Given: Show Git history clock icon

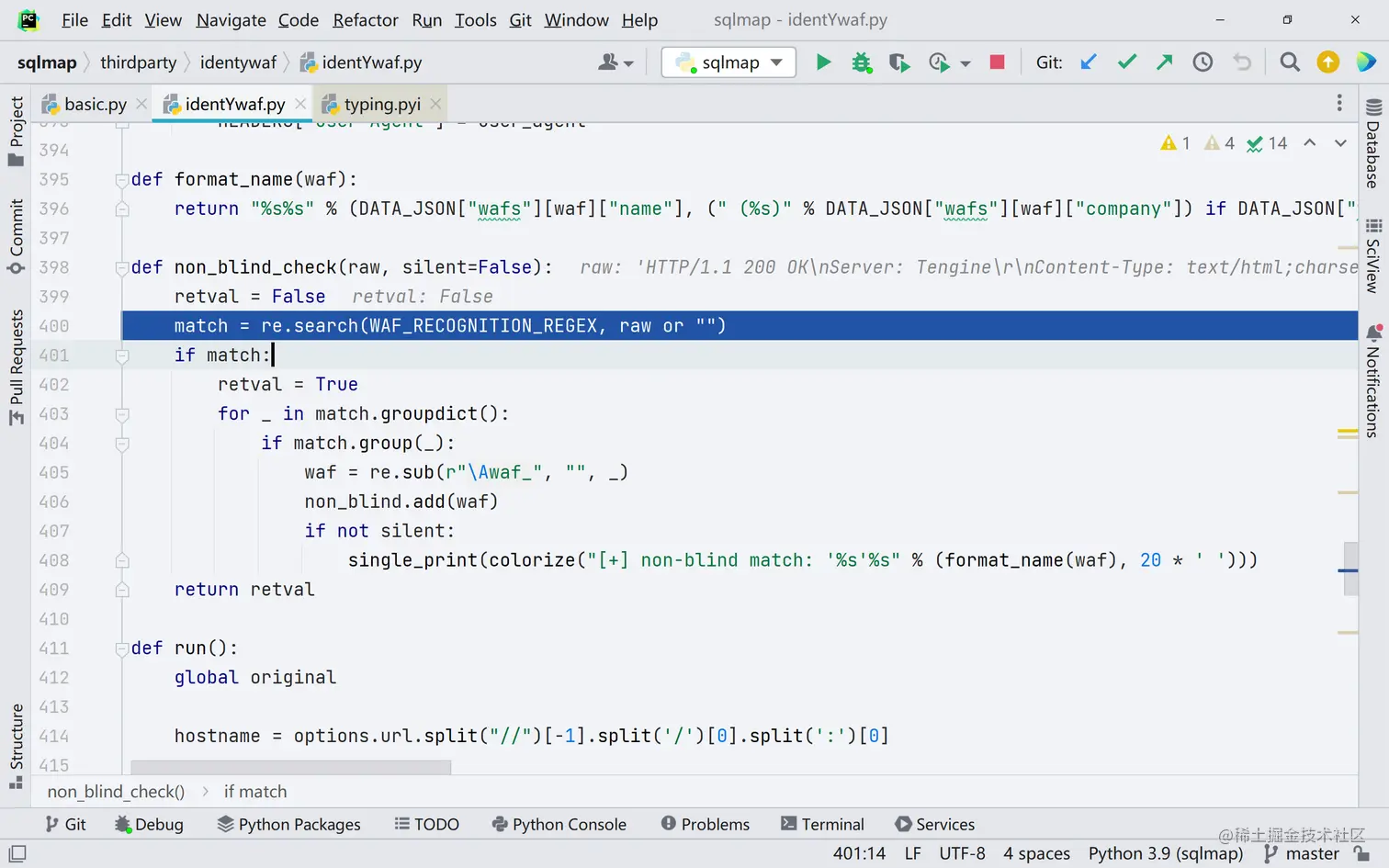Looking at the screenshot, I should (1203, 62).
